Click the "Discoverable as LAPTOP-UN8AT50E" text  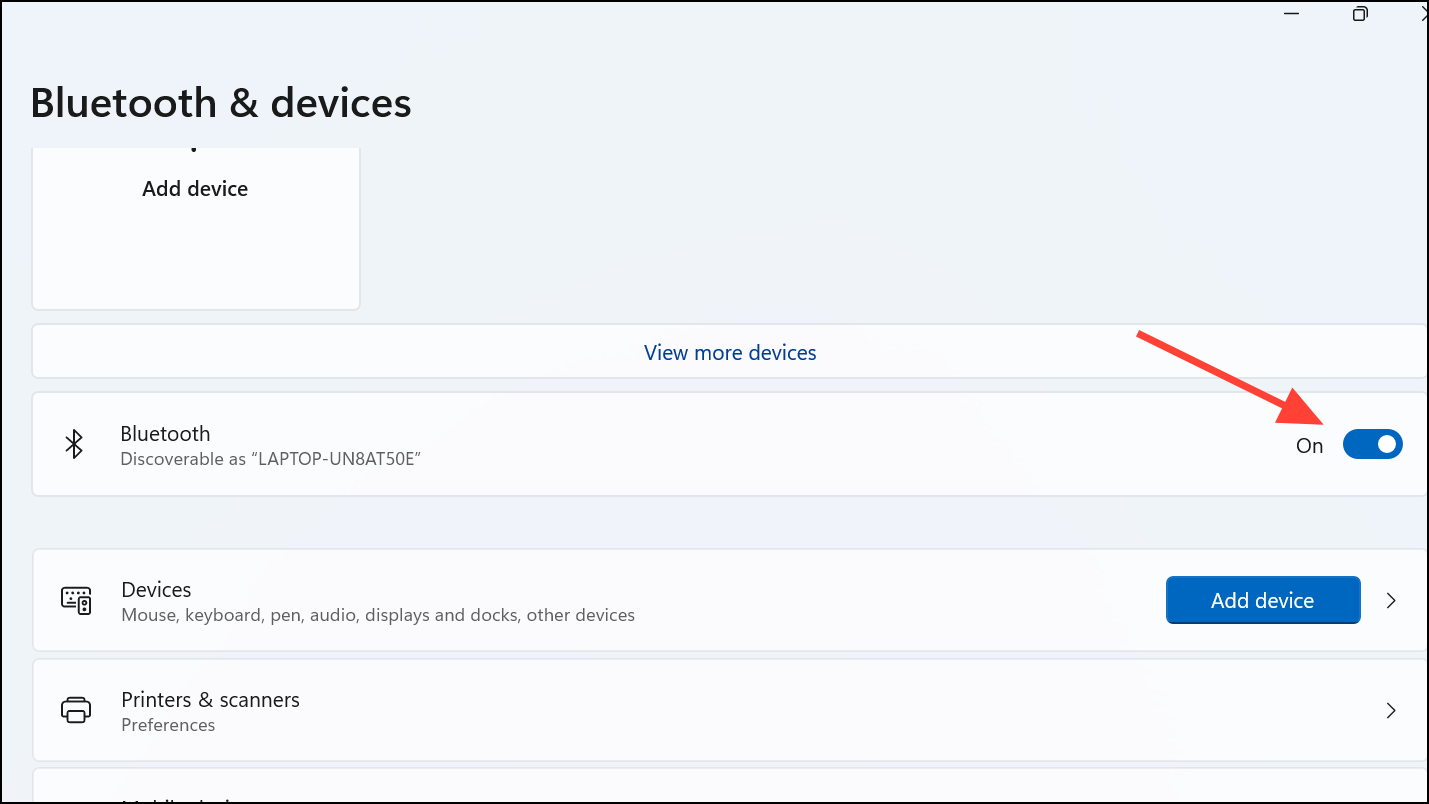click(x=270, y=459)
